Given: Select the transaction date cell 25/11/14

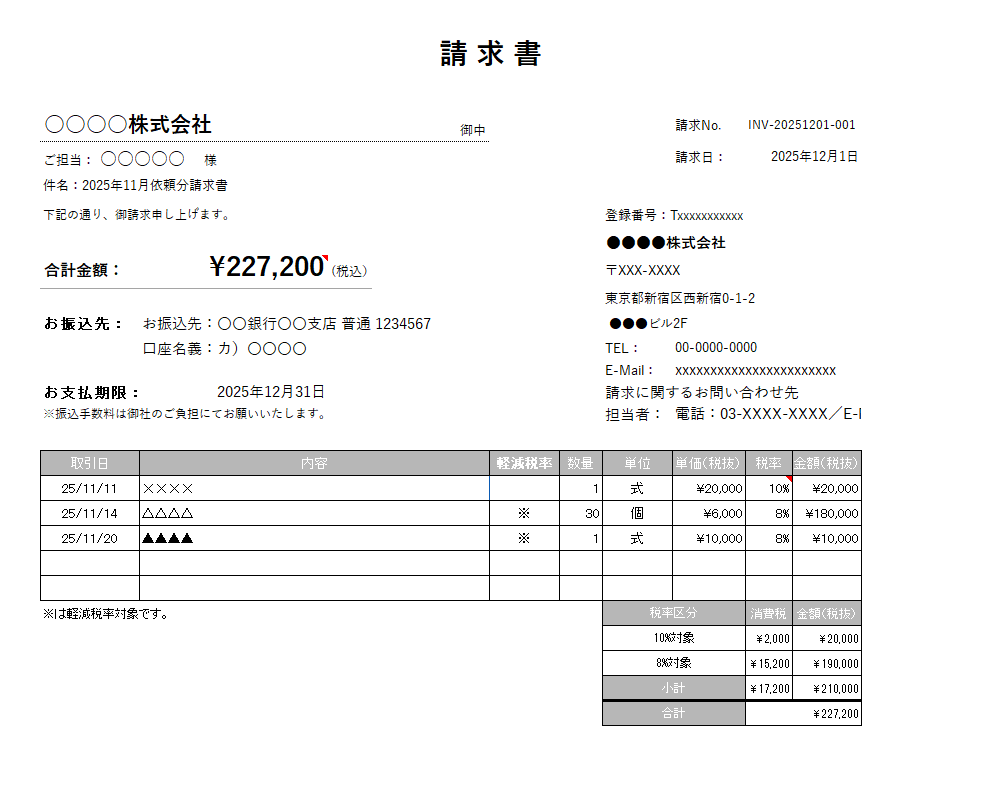Looking at the screenshot, I should (x=90, y=513).
